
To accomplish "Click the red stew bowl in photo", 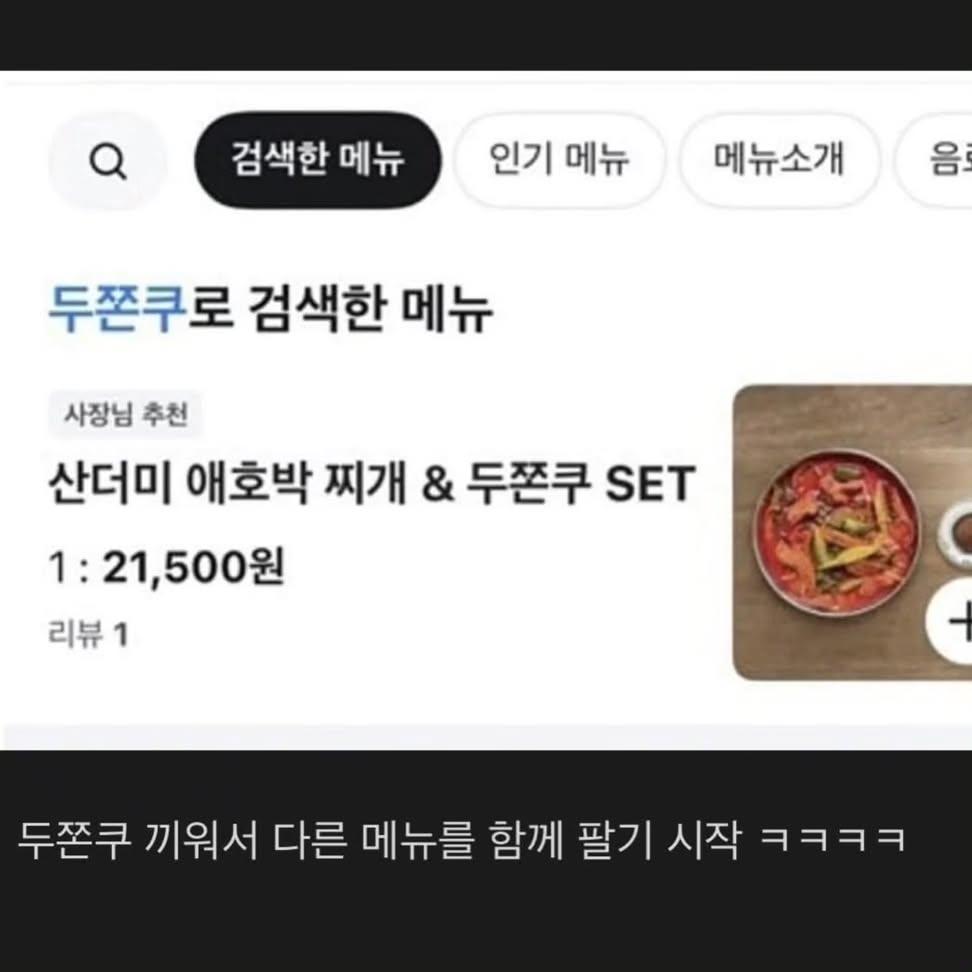I will (x=836, y=533).
